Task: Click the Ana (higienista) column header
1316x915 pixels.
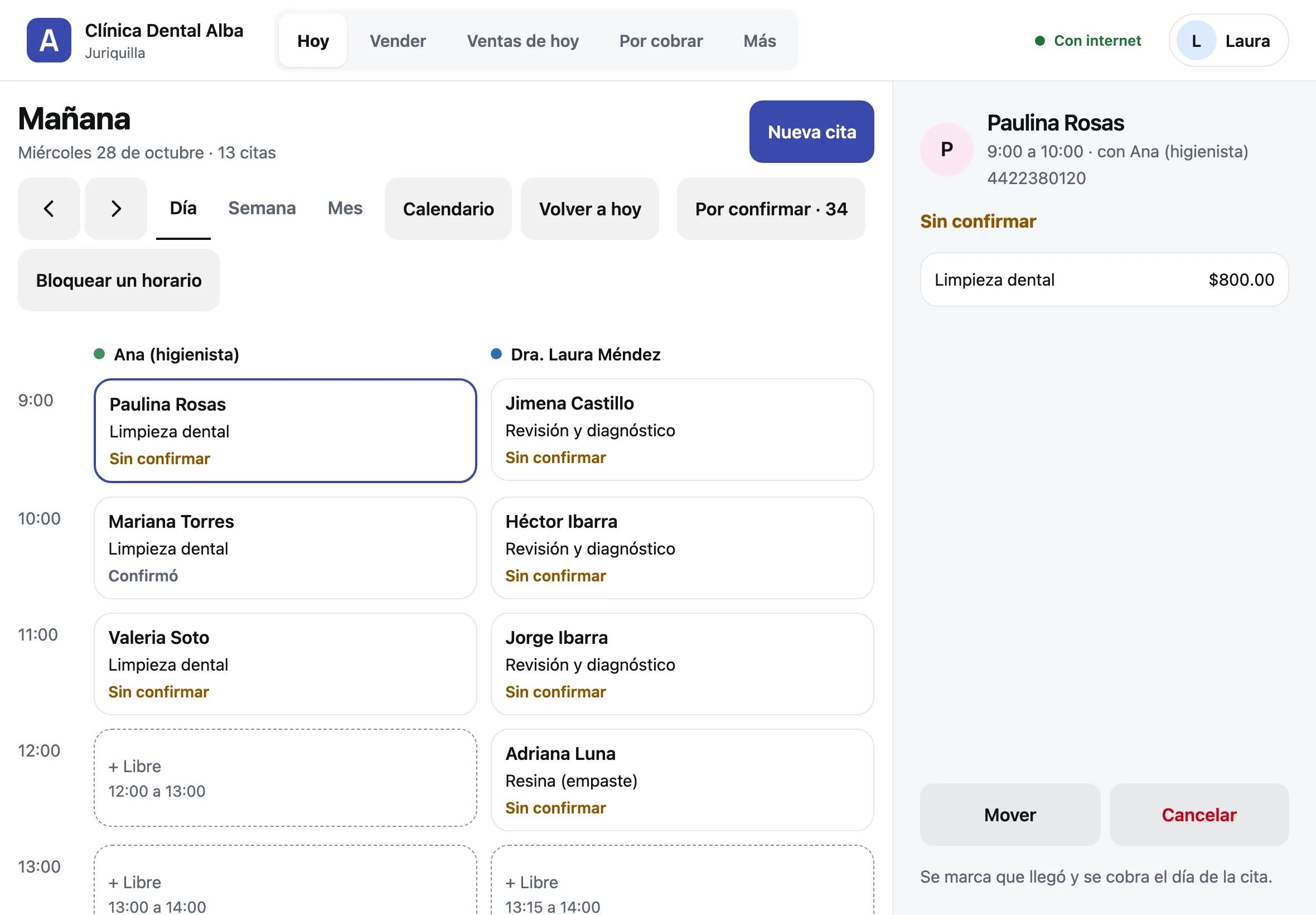Action: [166, 354]
